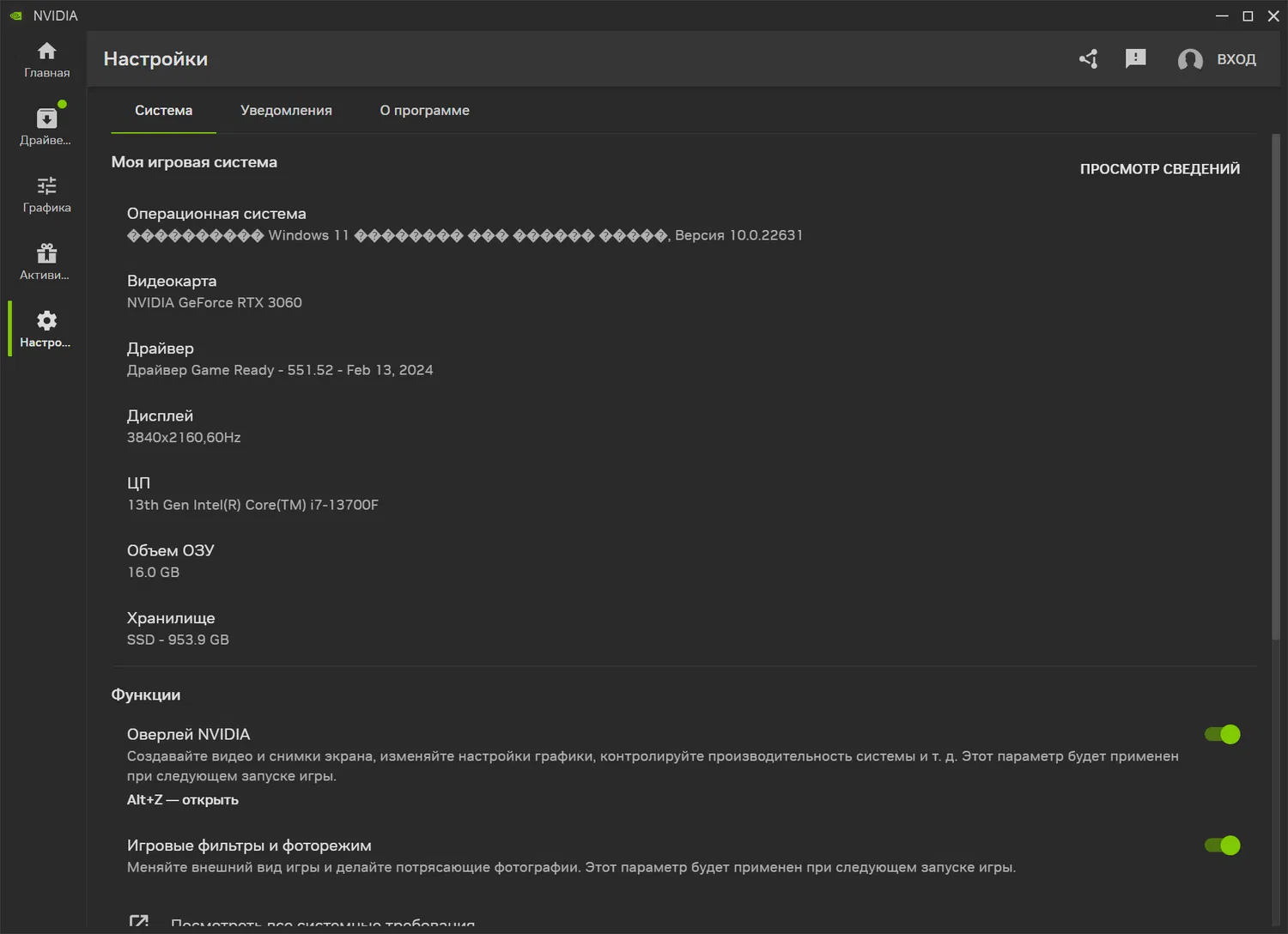Click the Версия 10.0.22631 OS text
This screenshot has height=934, width=1288.
click(738, 235)
